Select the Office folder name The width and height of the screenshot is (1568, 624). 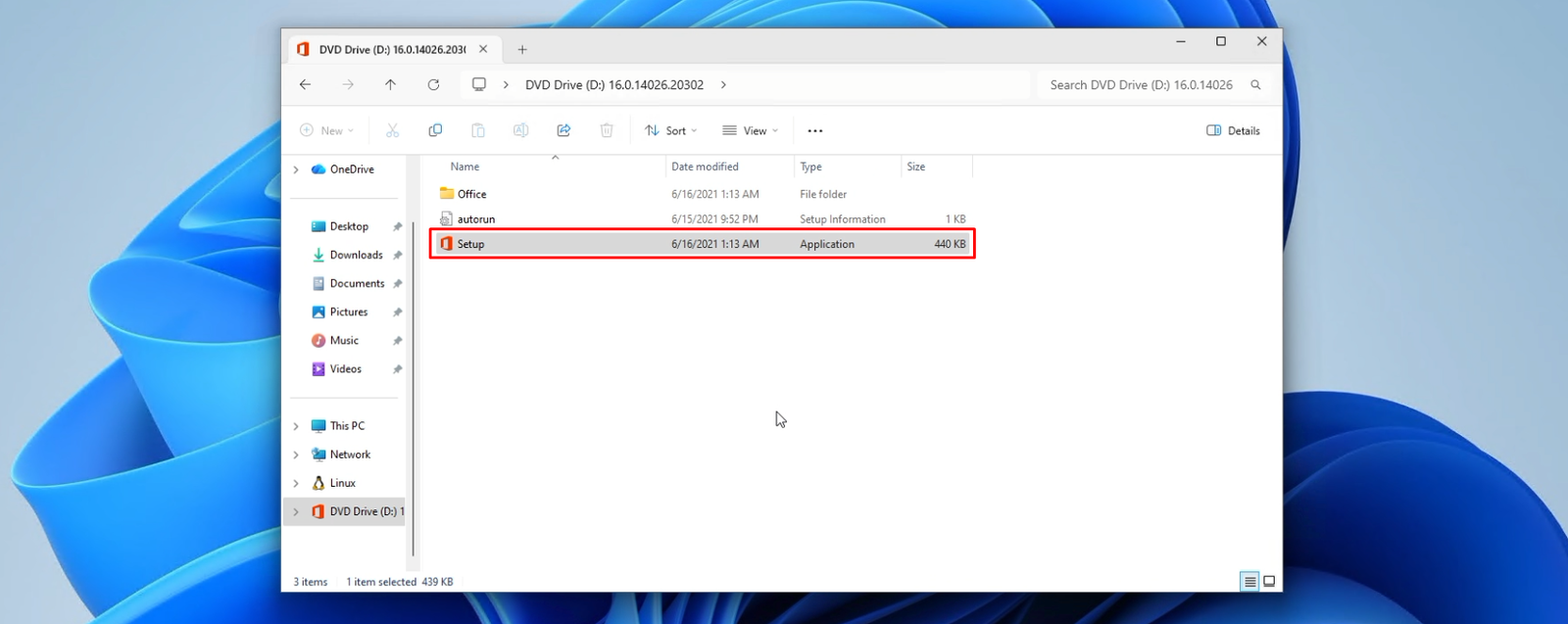coord(471,194)
